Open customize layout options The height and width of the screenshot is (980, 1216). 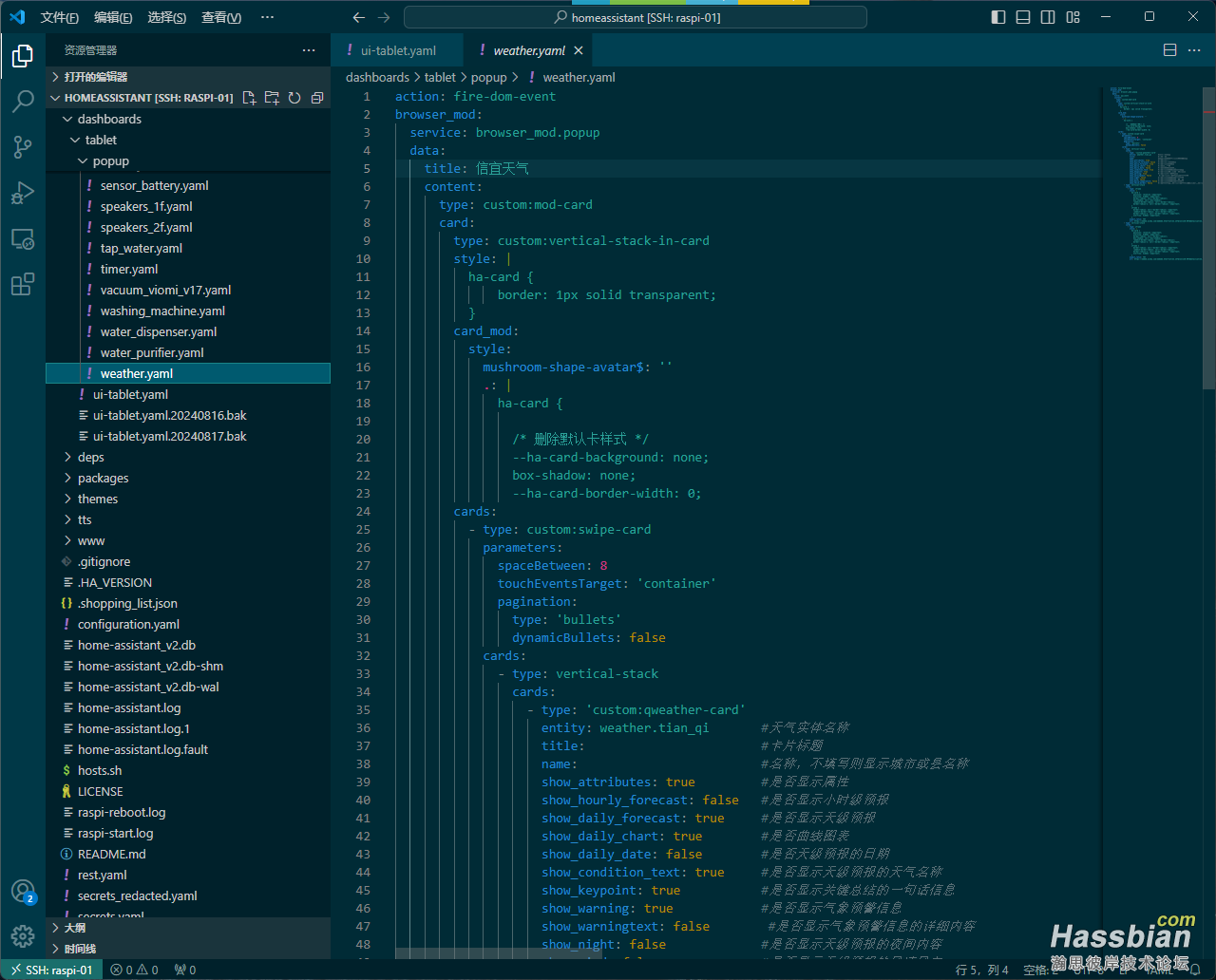tap(1073, 17)
